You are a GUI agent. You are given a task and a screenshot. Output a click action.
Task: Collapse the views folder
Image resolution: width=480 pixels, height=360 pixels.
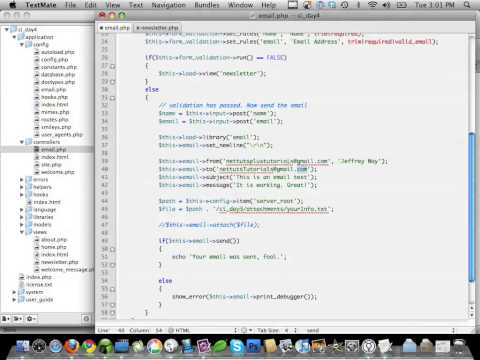(x=22, y=232)
